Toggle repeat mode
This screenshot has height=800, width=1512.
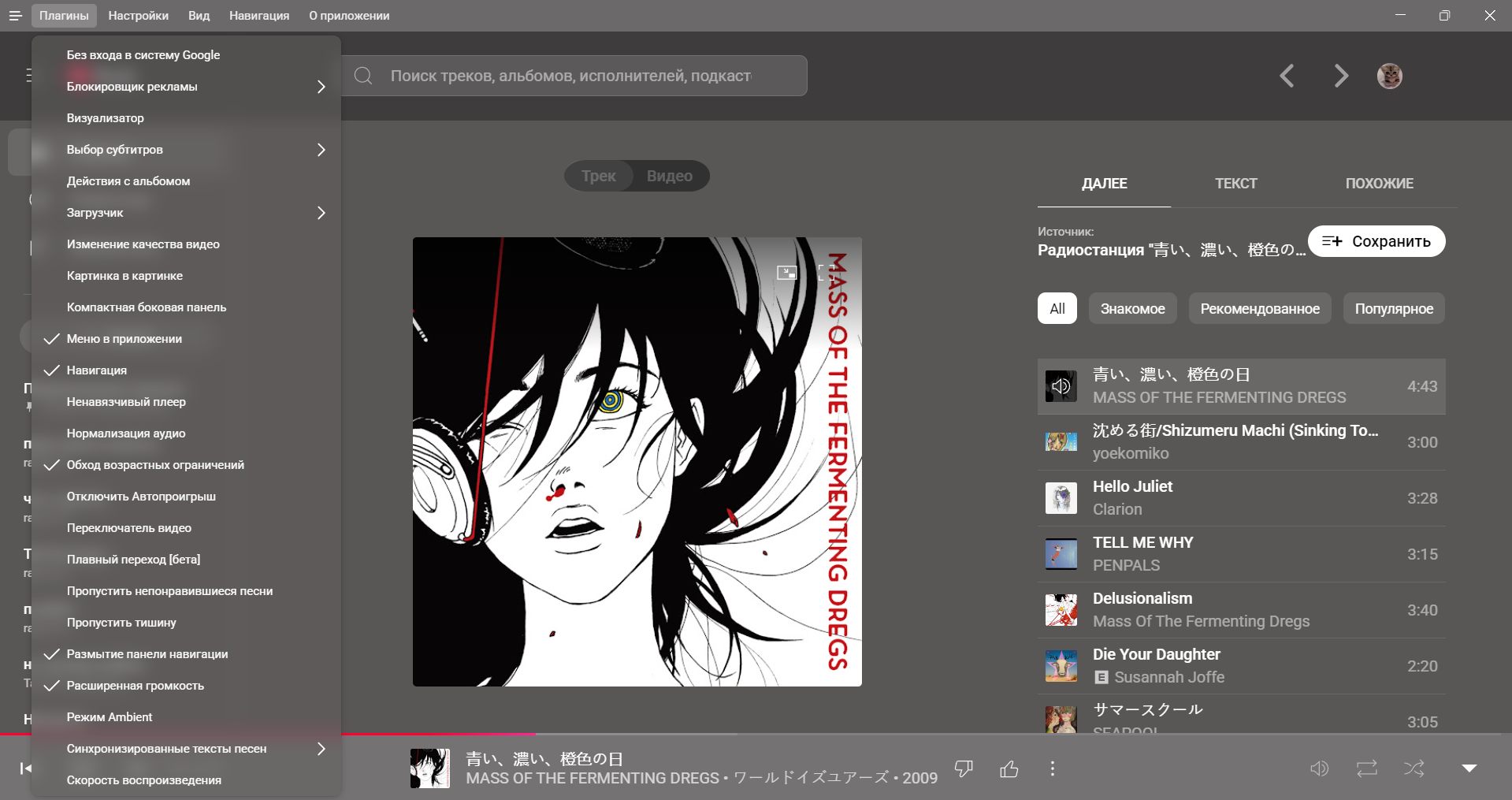[1367, 768]
